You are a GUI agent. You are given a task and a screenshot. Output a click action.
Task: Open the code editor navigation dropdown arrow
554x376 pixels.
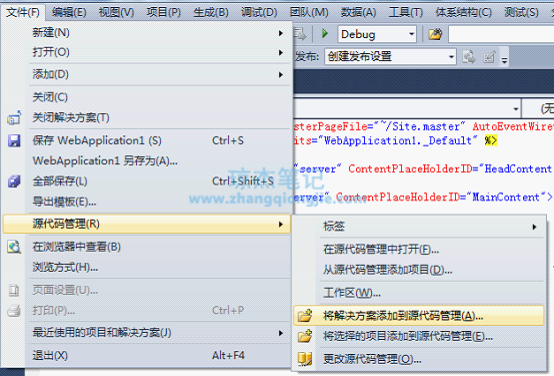[x=516, y=109]
